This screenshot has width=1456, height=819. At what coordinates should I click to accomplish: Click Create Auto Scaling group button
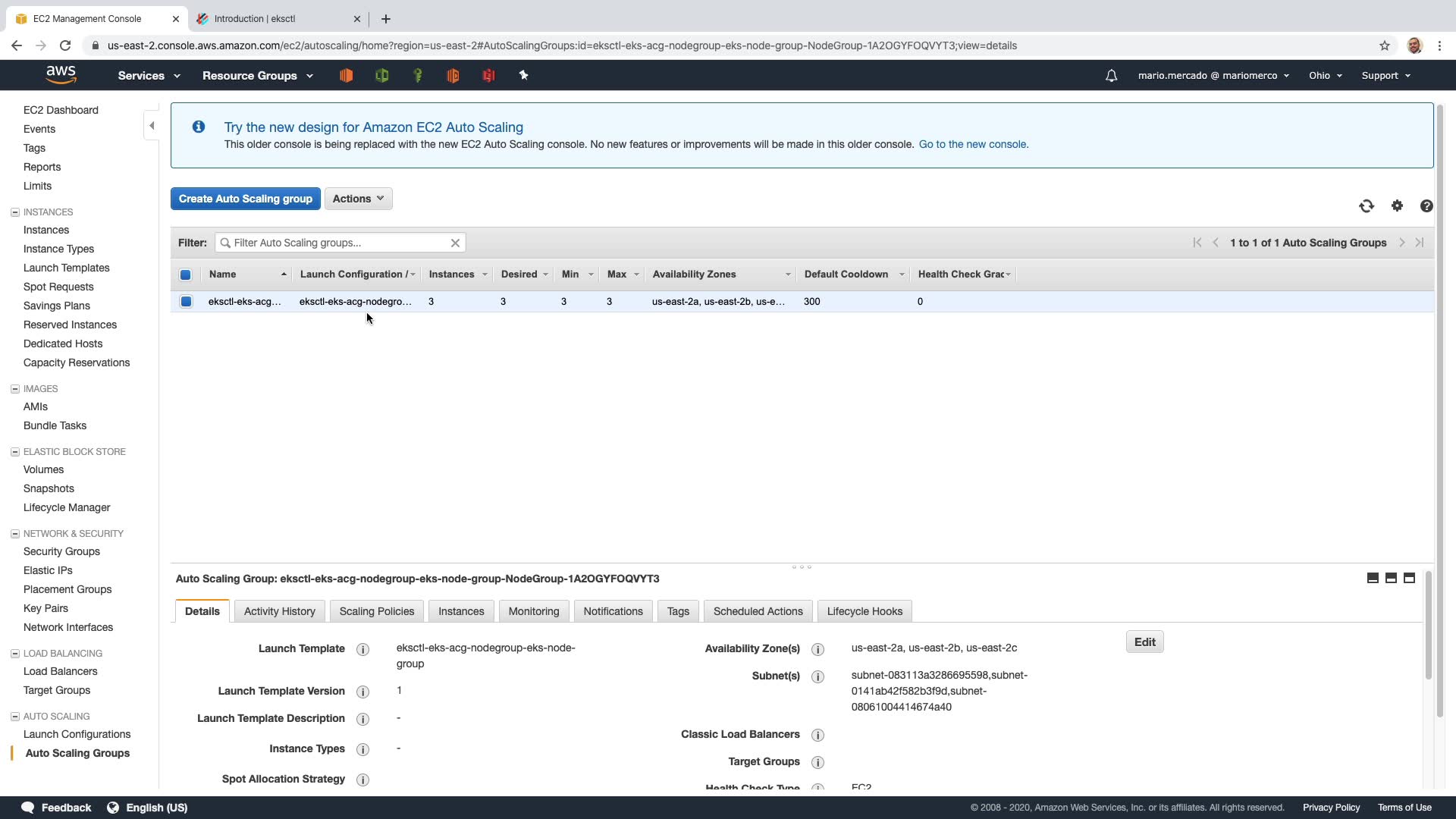(245, 199)
